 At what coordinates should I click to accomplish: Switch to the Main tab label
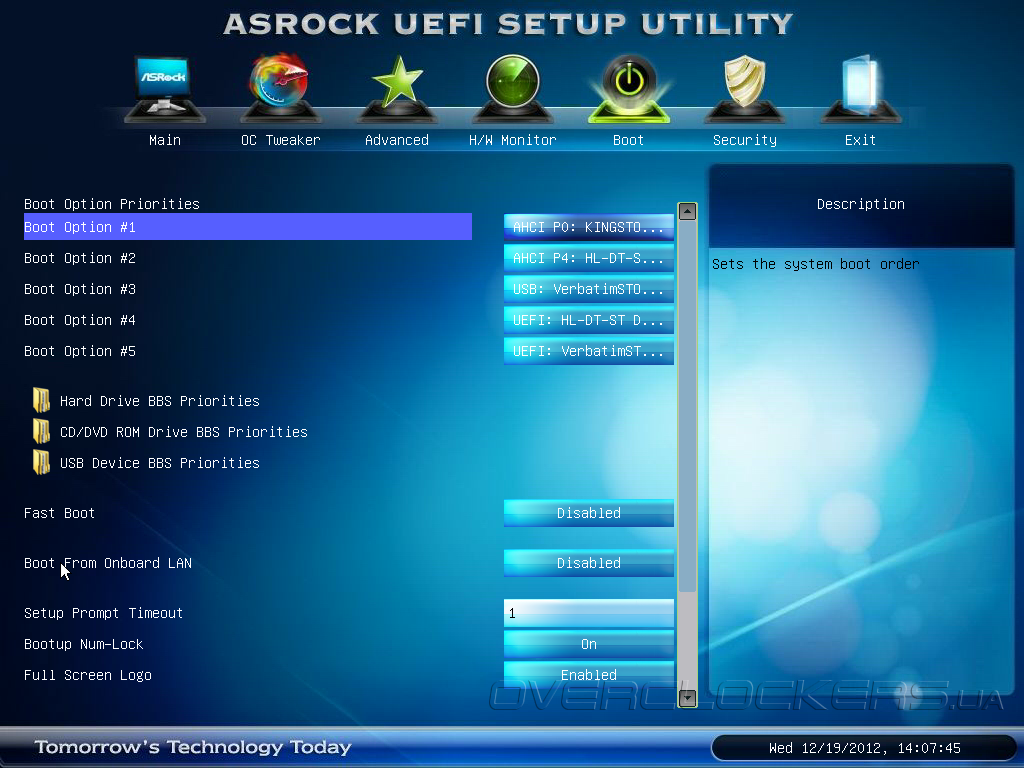[x=165, y=140]
